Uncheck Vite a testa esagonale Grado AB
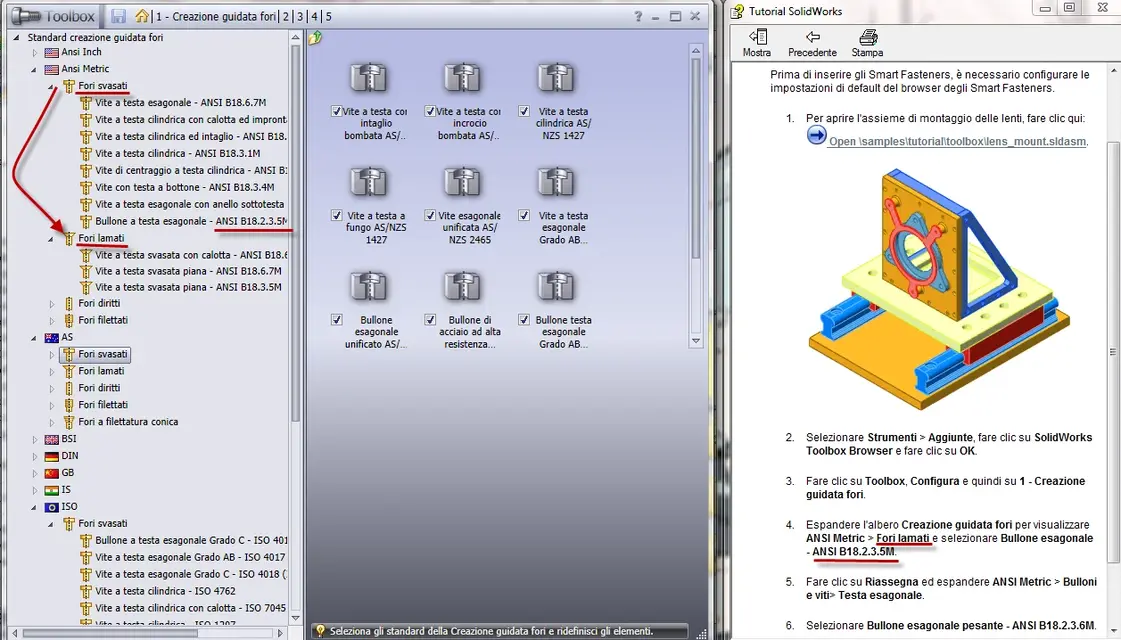The width and height of the screenshot is (1121, 640). pos(524,215)
